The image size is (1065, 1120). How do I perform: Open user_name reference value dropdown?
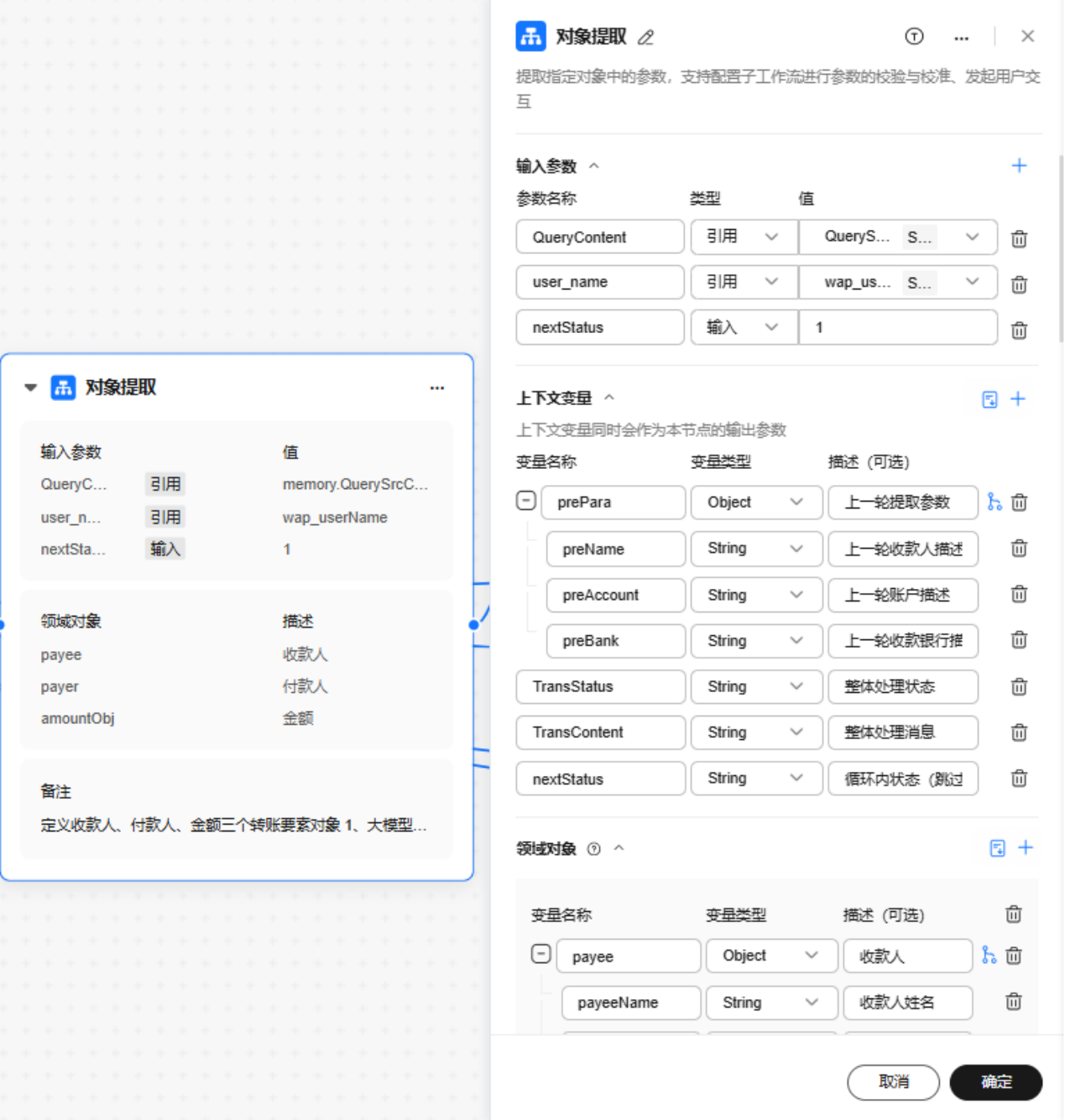pyautogui.click(x=898, y=282)
